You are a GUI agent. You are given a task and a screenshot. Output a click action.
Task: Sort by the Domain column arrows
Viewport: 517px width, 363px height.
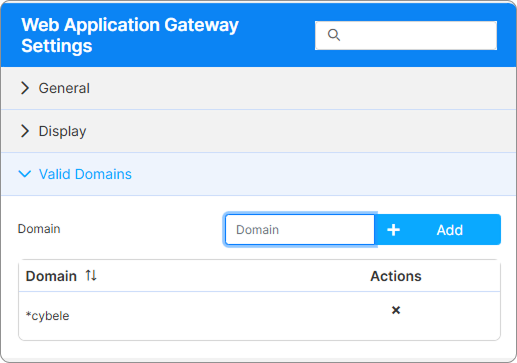(91, 276)
